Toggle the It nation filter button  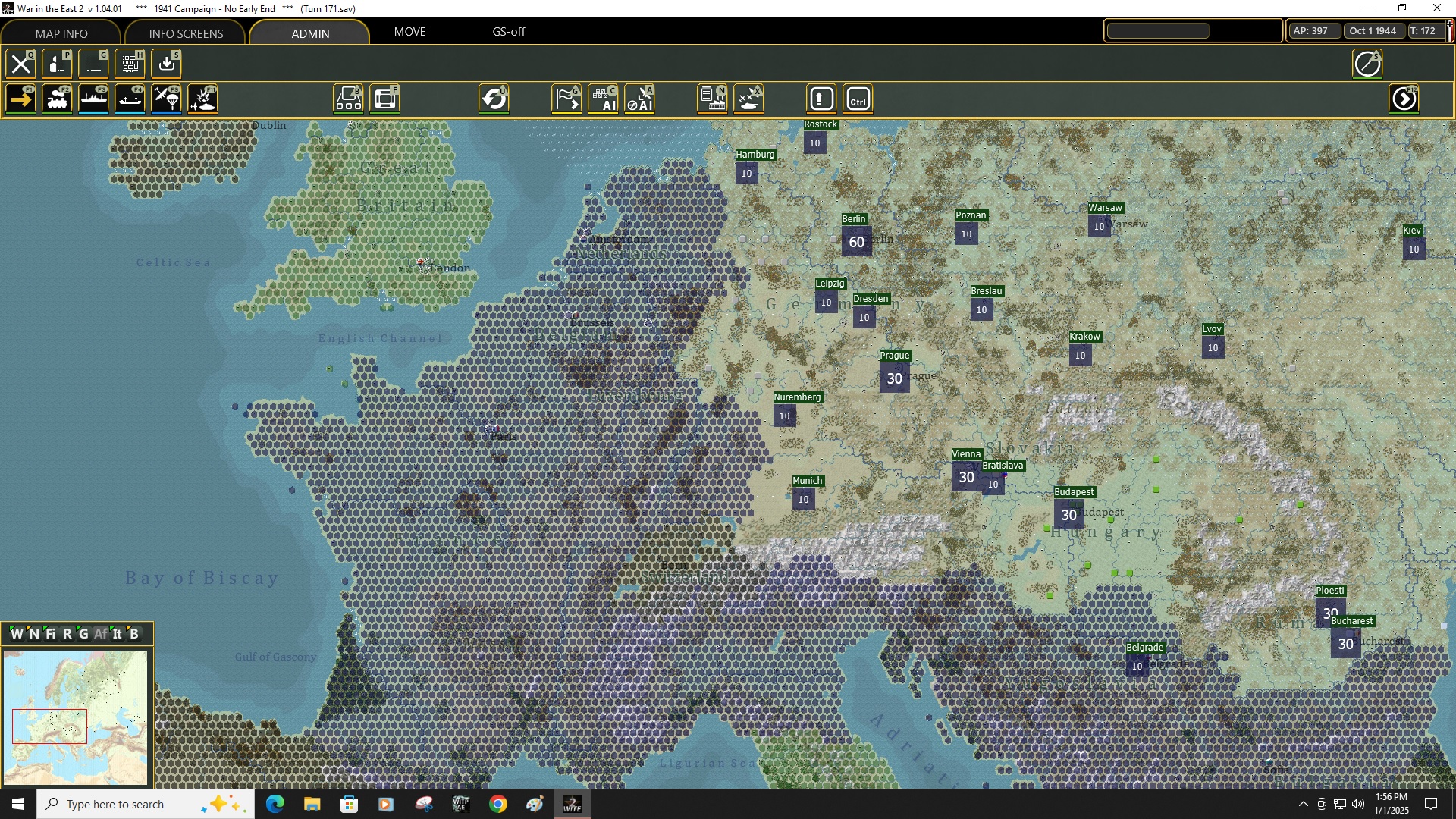coord(118,634)
